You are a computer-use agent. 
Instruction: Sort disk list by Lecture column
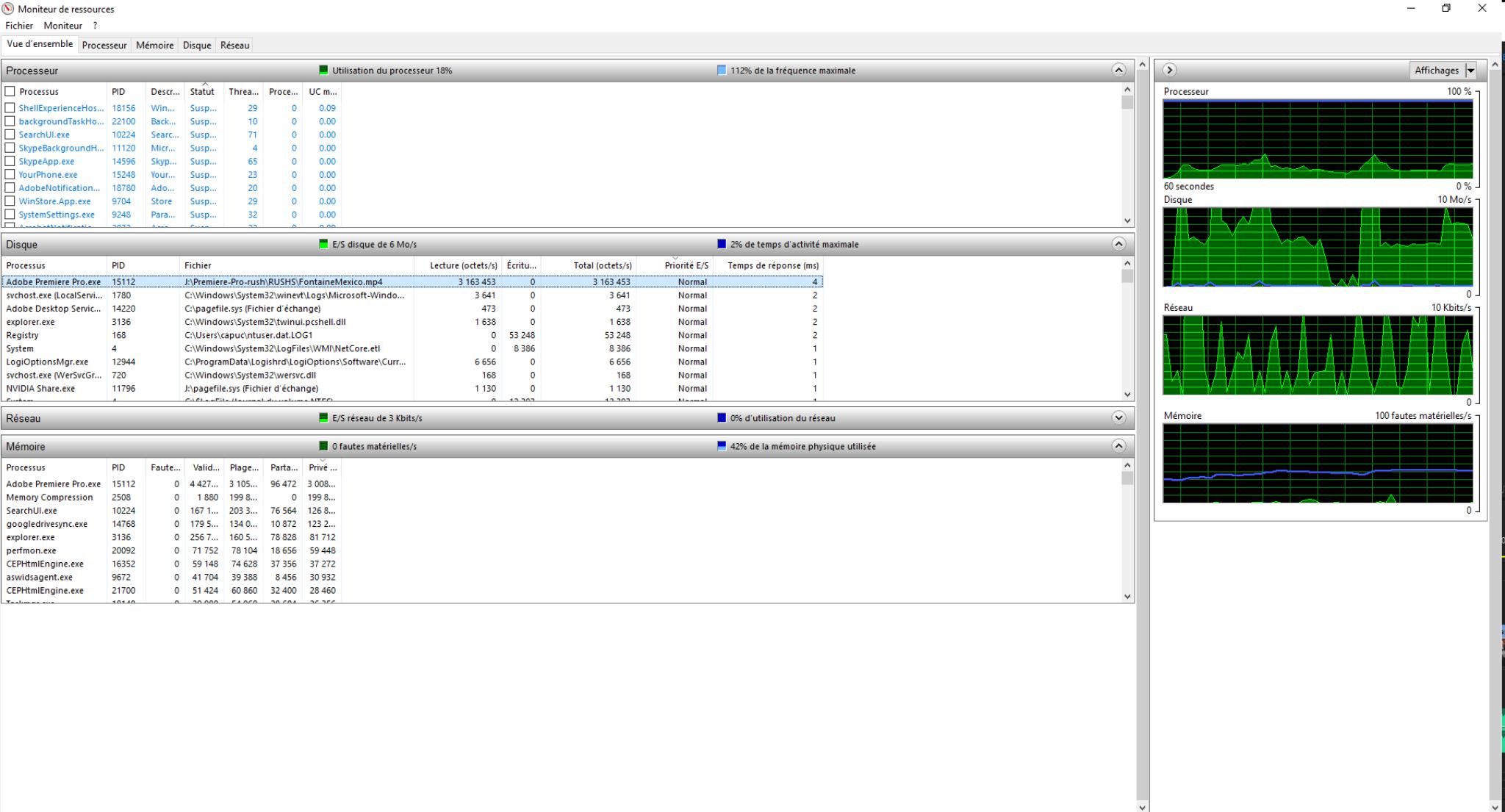(x=463, y=265)
